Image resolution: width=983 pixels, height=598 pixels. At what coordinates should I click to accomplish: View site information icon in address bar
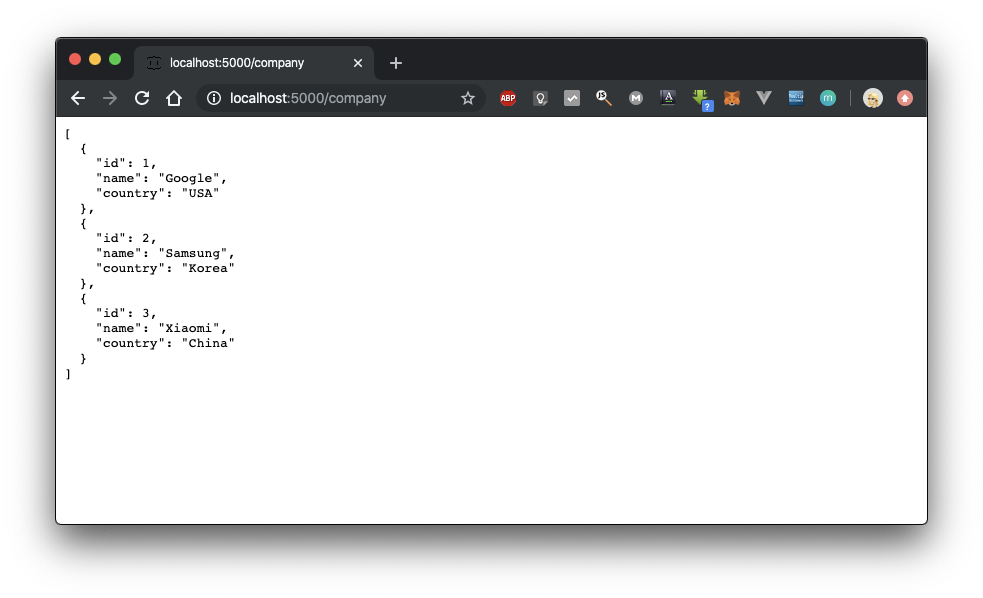(214, 98)
